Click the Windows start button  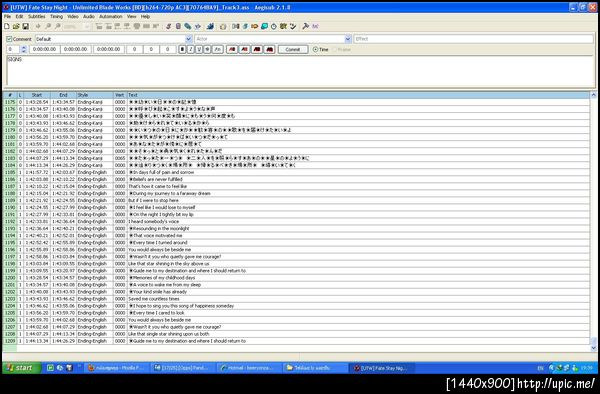tap(21, 368)
